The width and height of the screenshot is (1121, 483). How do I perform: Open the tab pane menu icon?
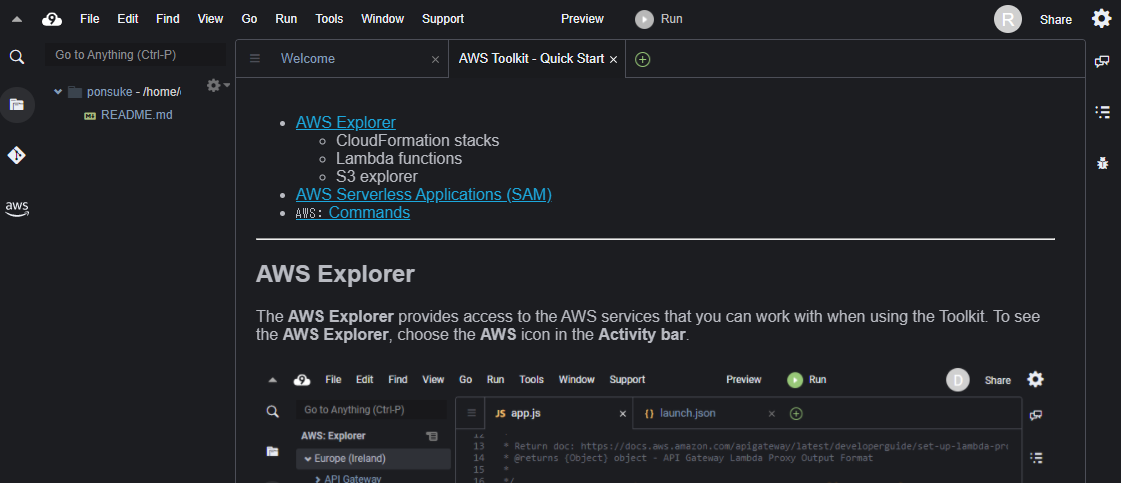tap(255, 59)
